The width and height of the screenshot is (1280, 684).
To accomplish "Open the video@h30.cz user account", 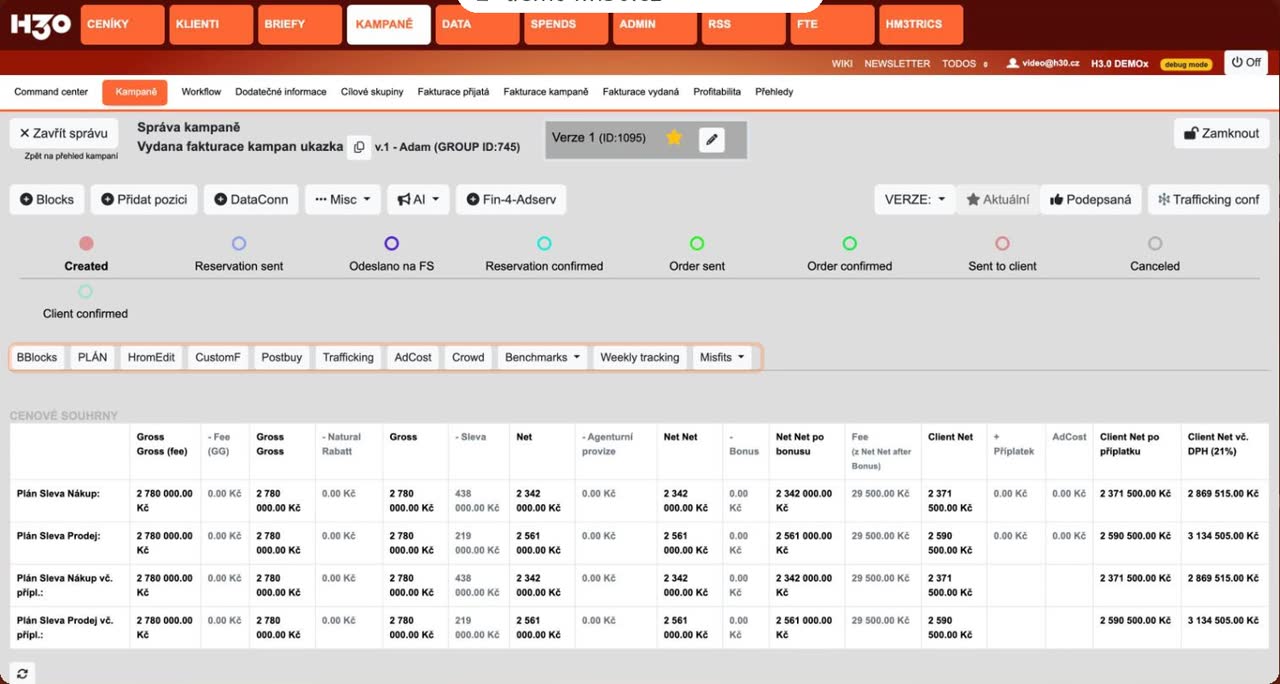I will pyautogui.click(x=1043, y=63).
